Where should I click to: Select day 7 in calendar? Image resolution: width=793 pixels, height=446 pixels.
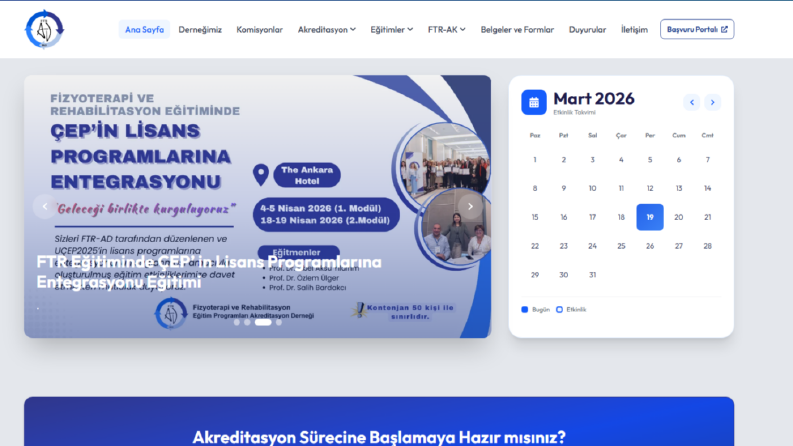tap(708, 160)
